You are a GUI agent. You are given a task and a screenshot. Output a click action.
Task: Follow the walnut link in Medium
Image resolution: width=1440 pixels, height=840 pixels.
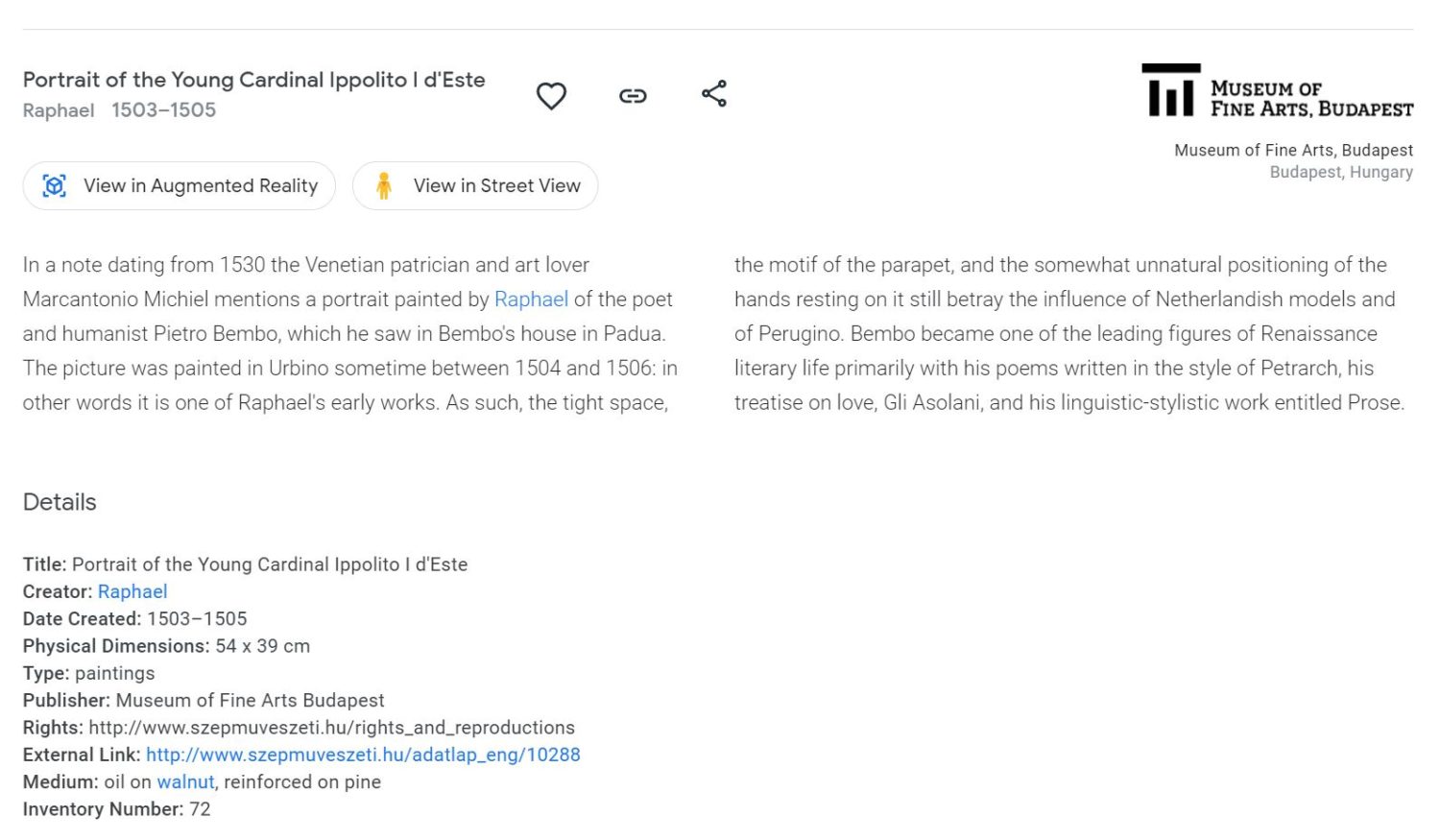coord(185,781)
